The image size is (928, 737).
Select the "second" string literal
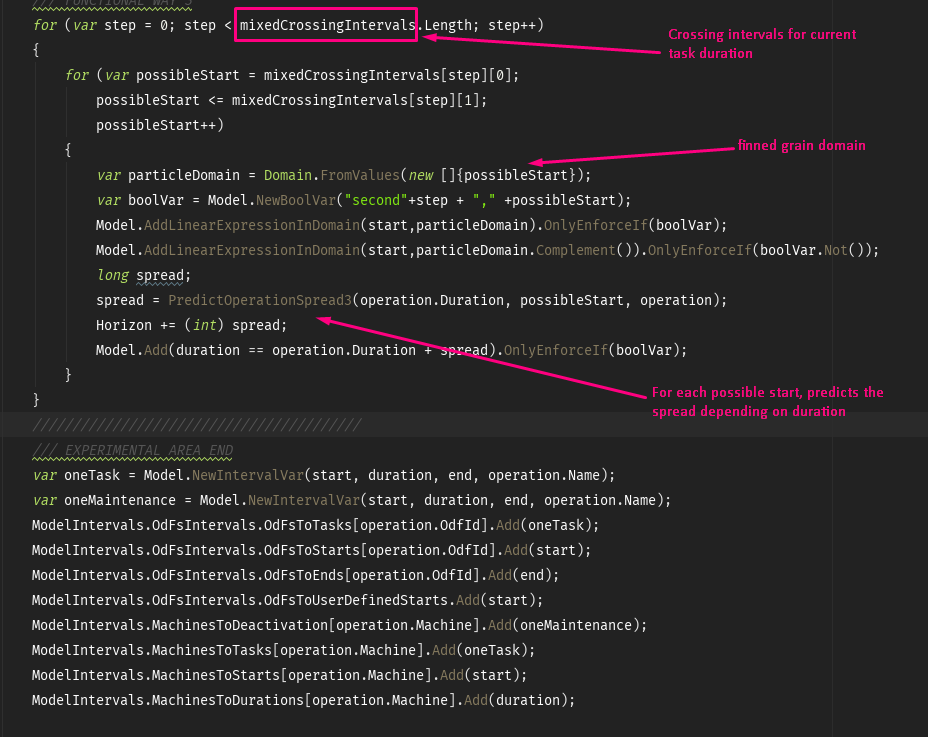point(376,201)
